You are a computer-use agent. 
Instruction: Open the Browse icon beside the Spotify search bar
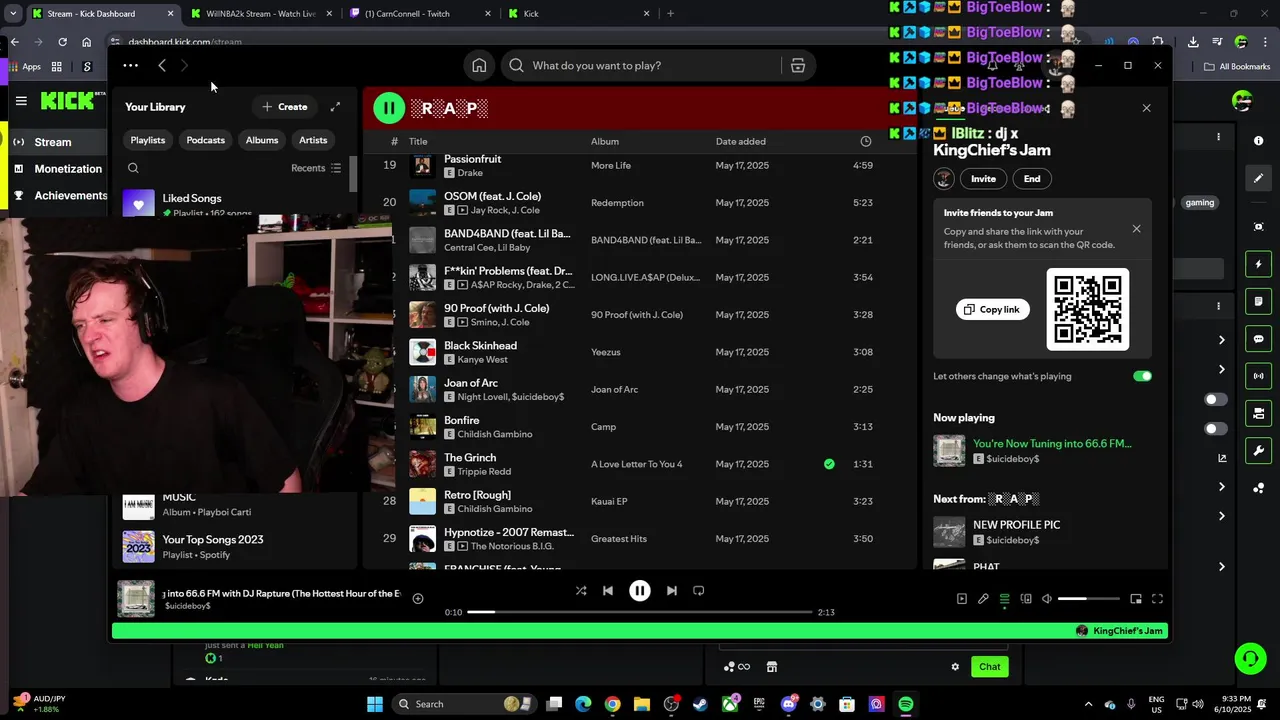click(x=798, y=65)
